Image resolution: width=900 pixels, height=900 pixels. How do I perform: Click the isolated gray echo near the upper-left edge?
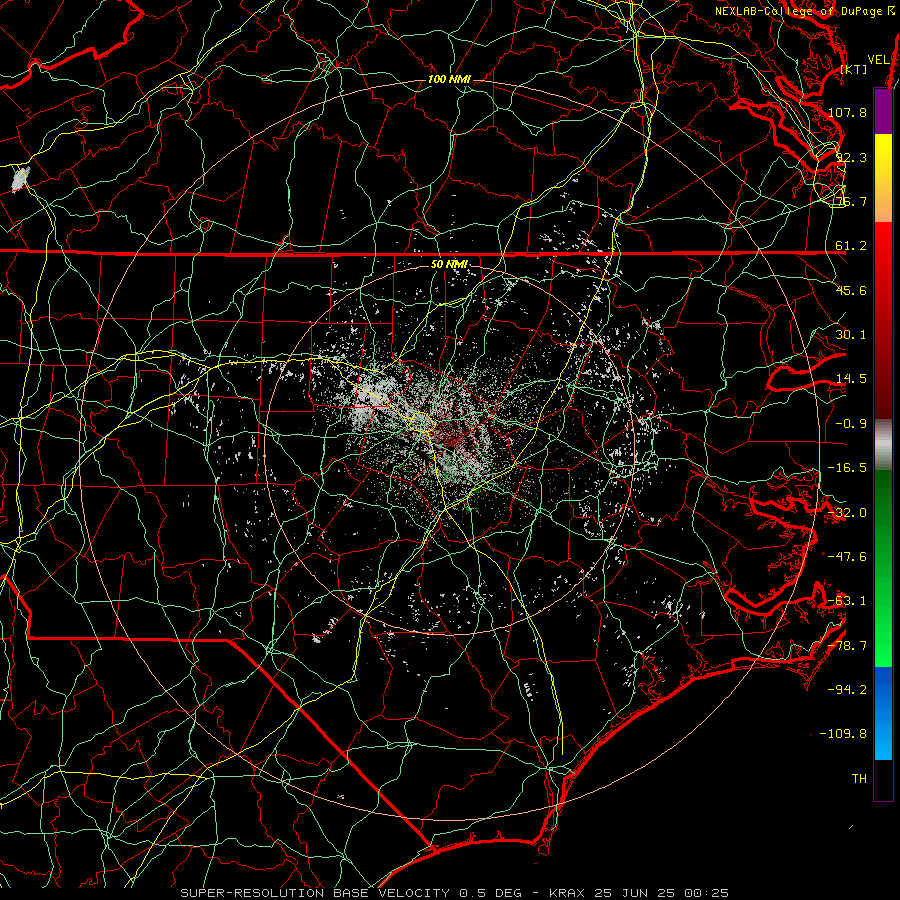tap(20, 180)
